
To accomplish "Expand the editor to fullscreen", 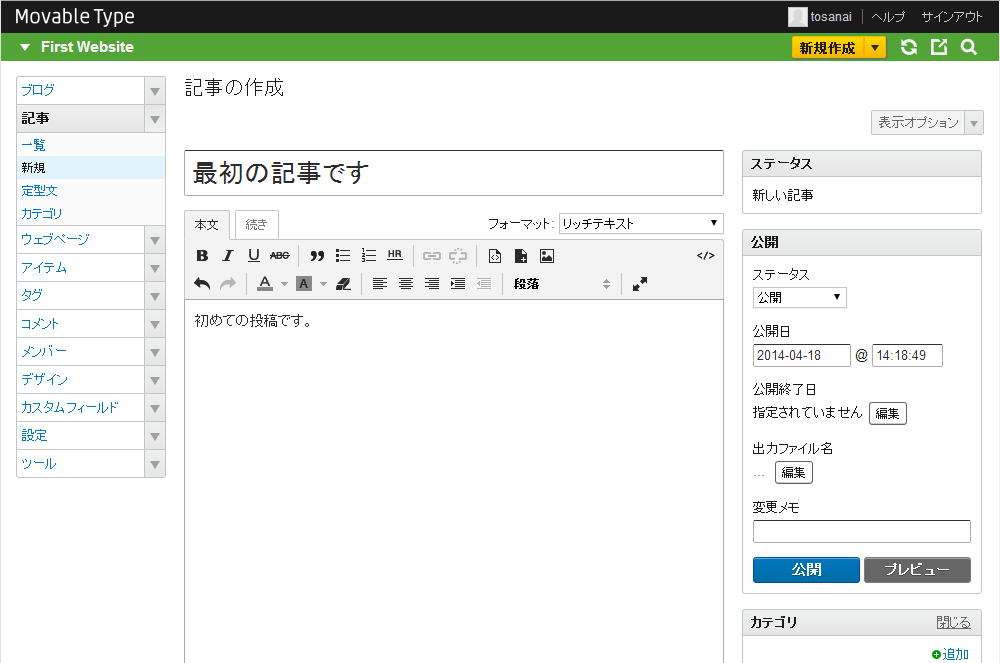I will click(640, 284).
